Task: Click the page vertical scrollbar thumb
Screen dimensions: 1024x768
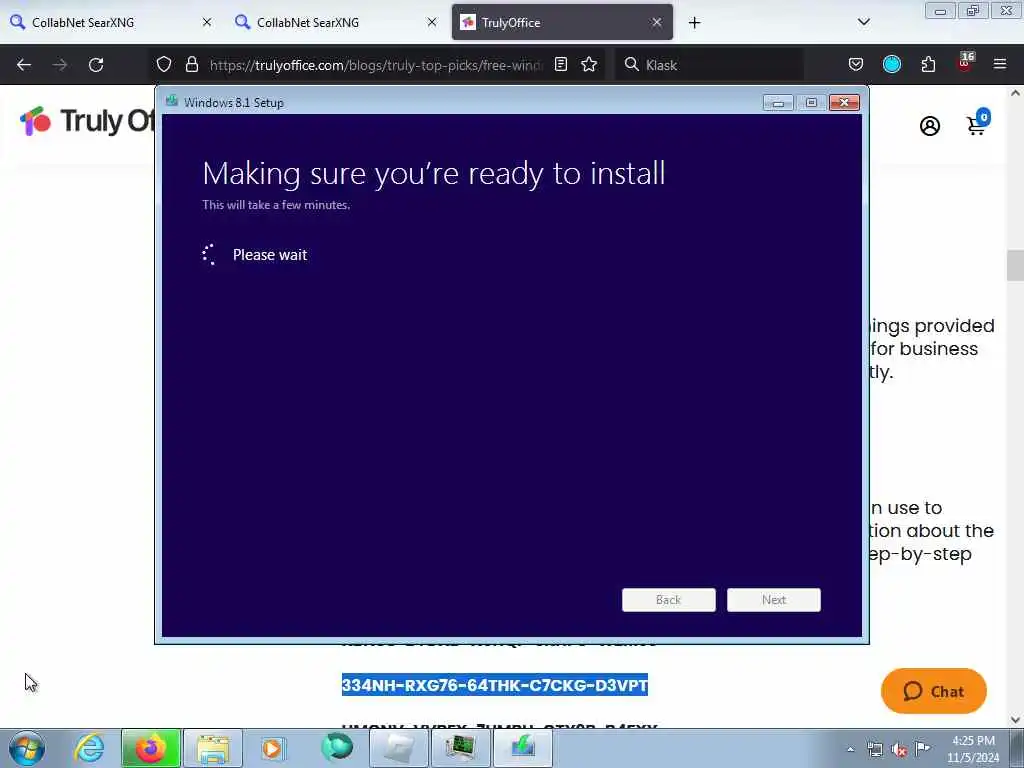Action: point(1016,265)
